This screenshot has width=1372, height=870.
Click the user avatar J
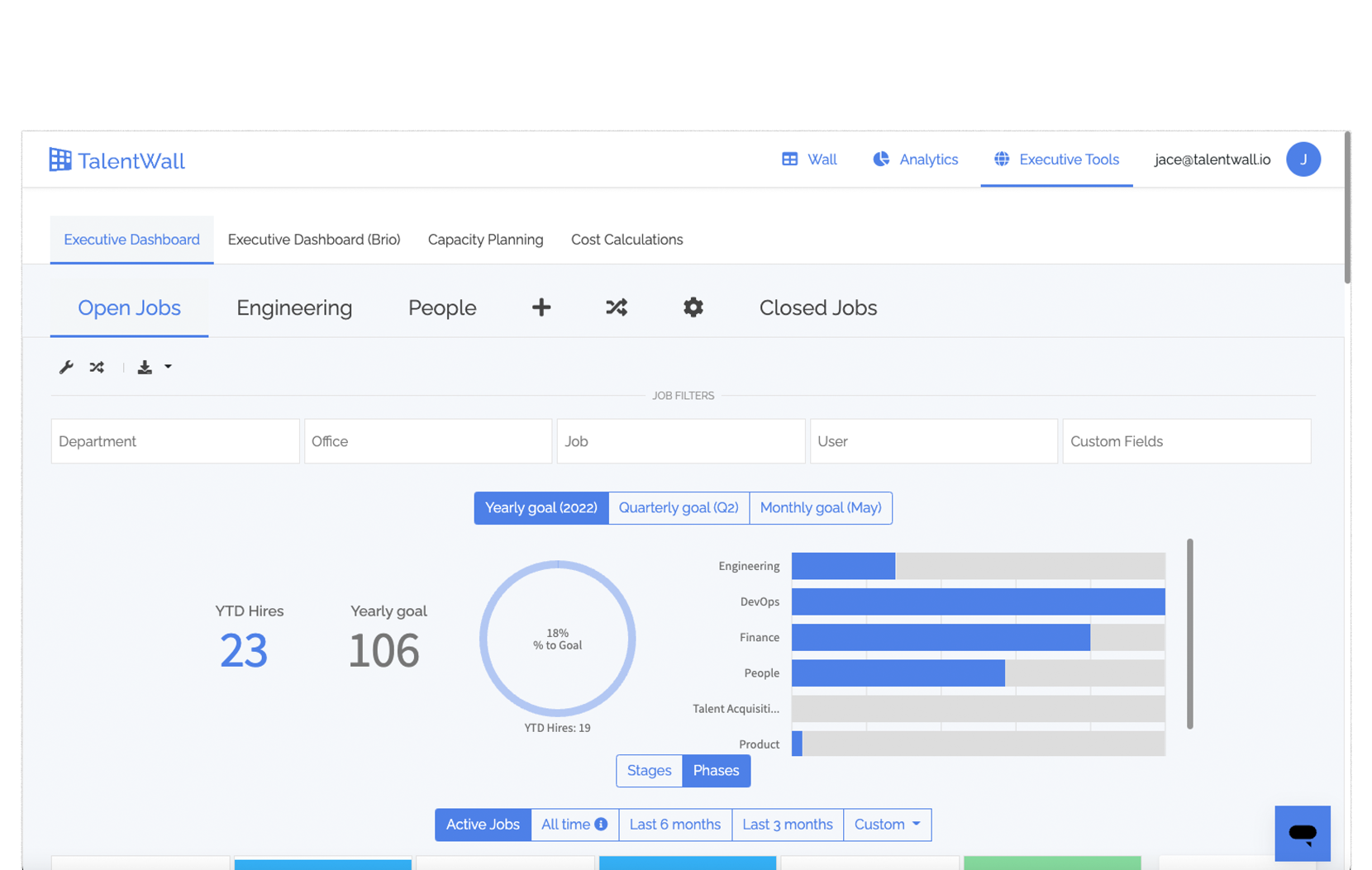tap(1303, 159)
